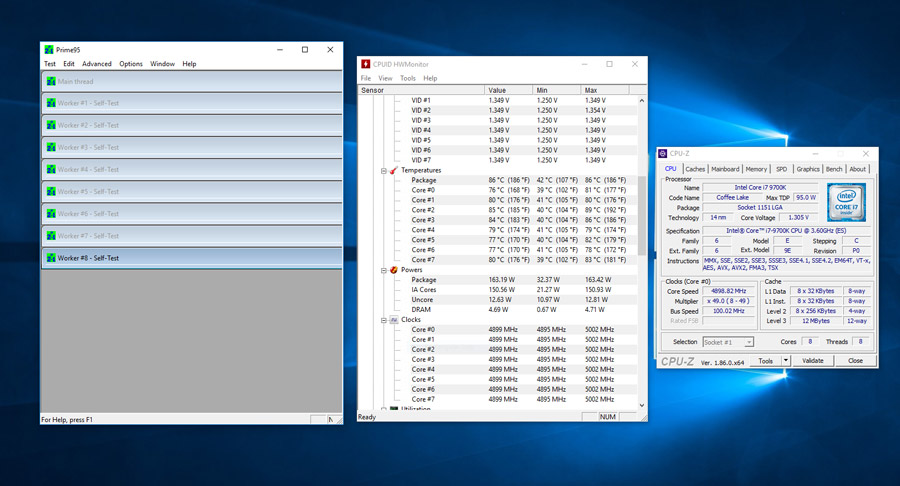900x486 pixels.
Task: Switch to the Memory tab in CPU-Z
Action: coord(756,169)
